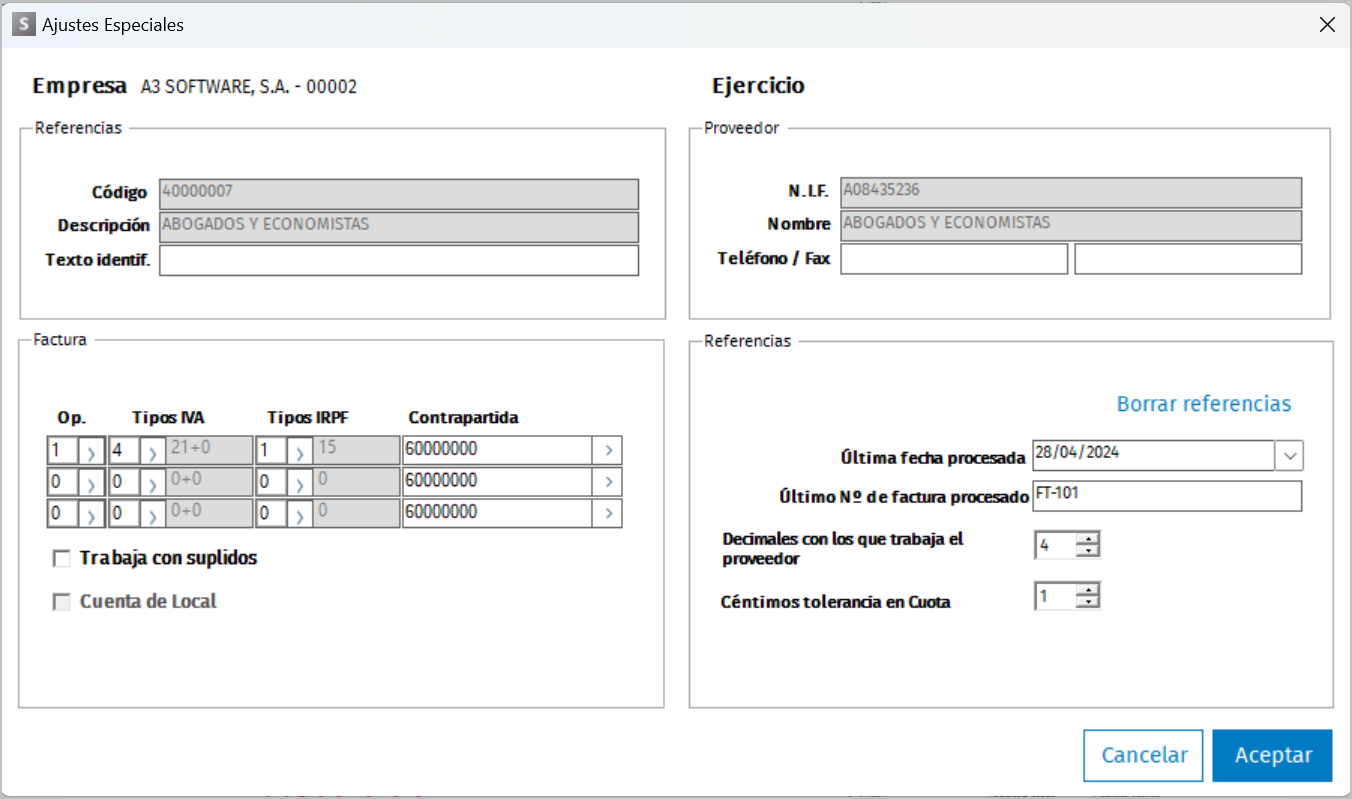Decrease the Céntimos tolerancia en Cuota value
1352x799 pixels.
point(1088,603)
